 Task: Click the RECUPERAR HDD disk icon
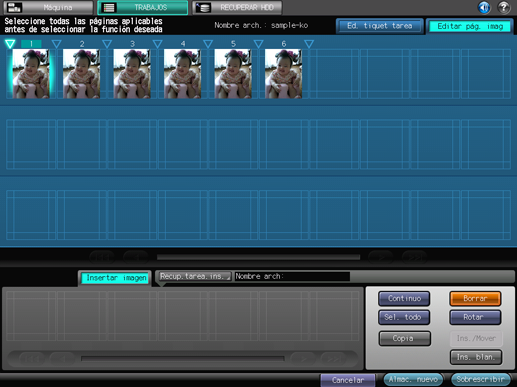[x=203, y=7]
